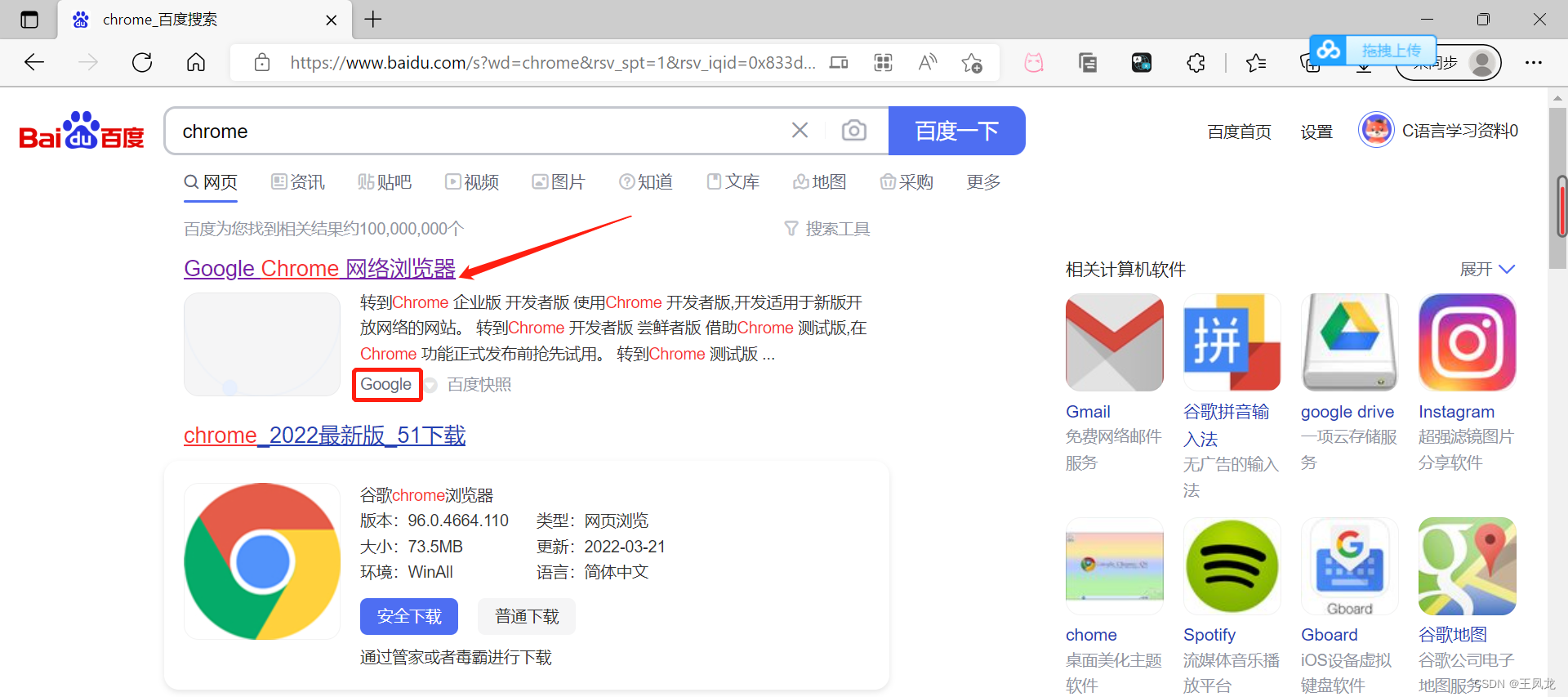
Task: Open the Gmail app icon
Action: tap(1114, 342)
